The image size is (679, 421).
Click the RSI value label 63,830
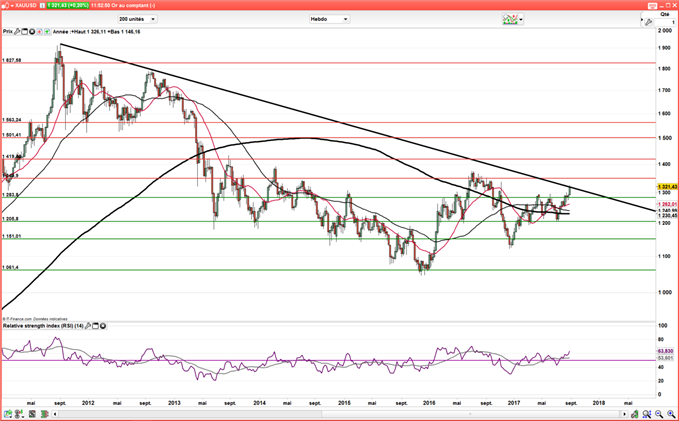coord(666,351)
